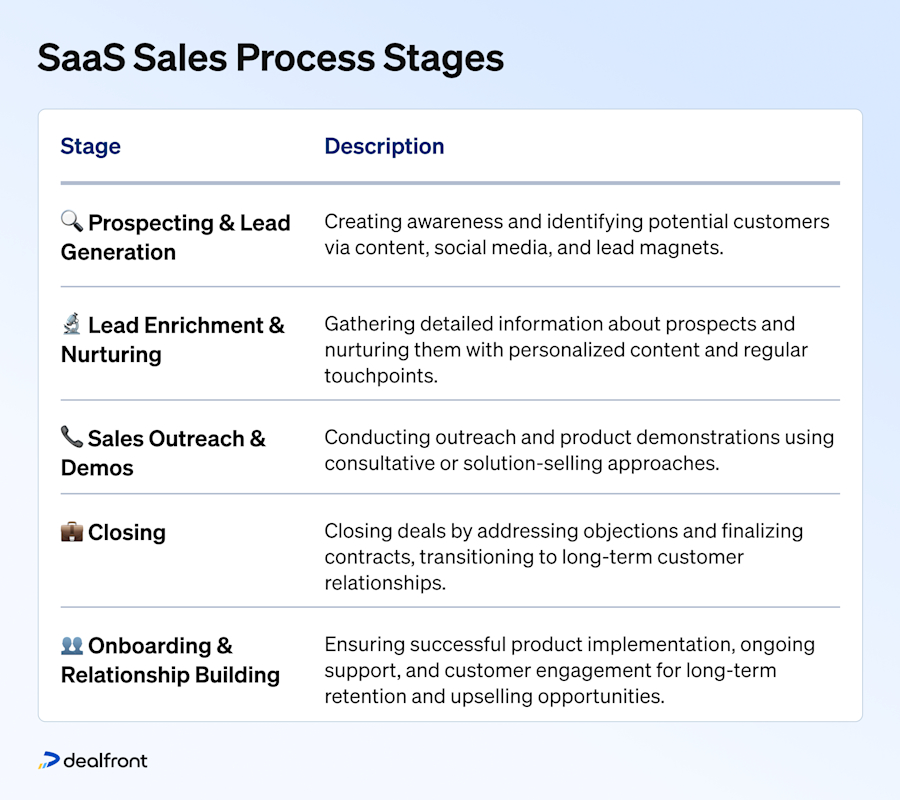Click the SaaS Sales Process Stages title
Image resolution: width=900 pixels, height=800 pixels.
tap(270, 58)
